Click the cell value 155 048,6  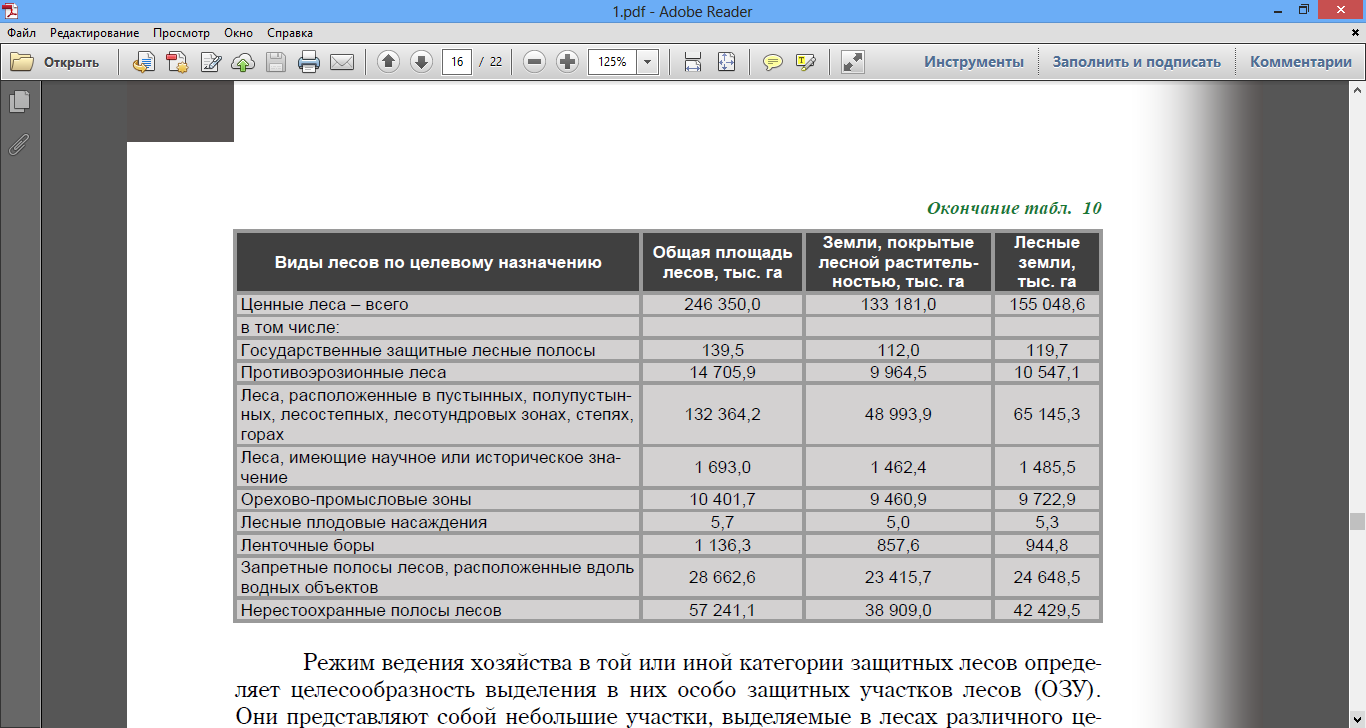tap(1047, 304)
